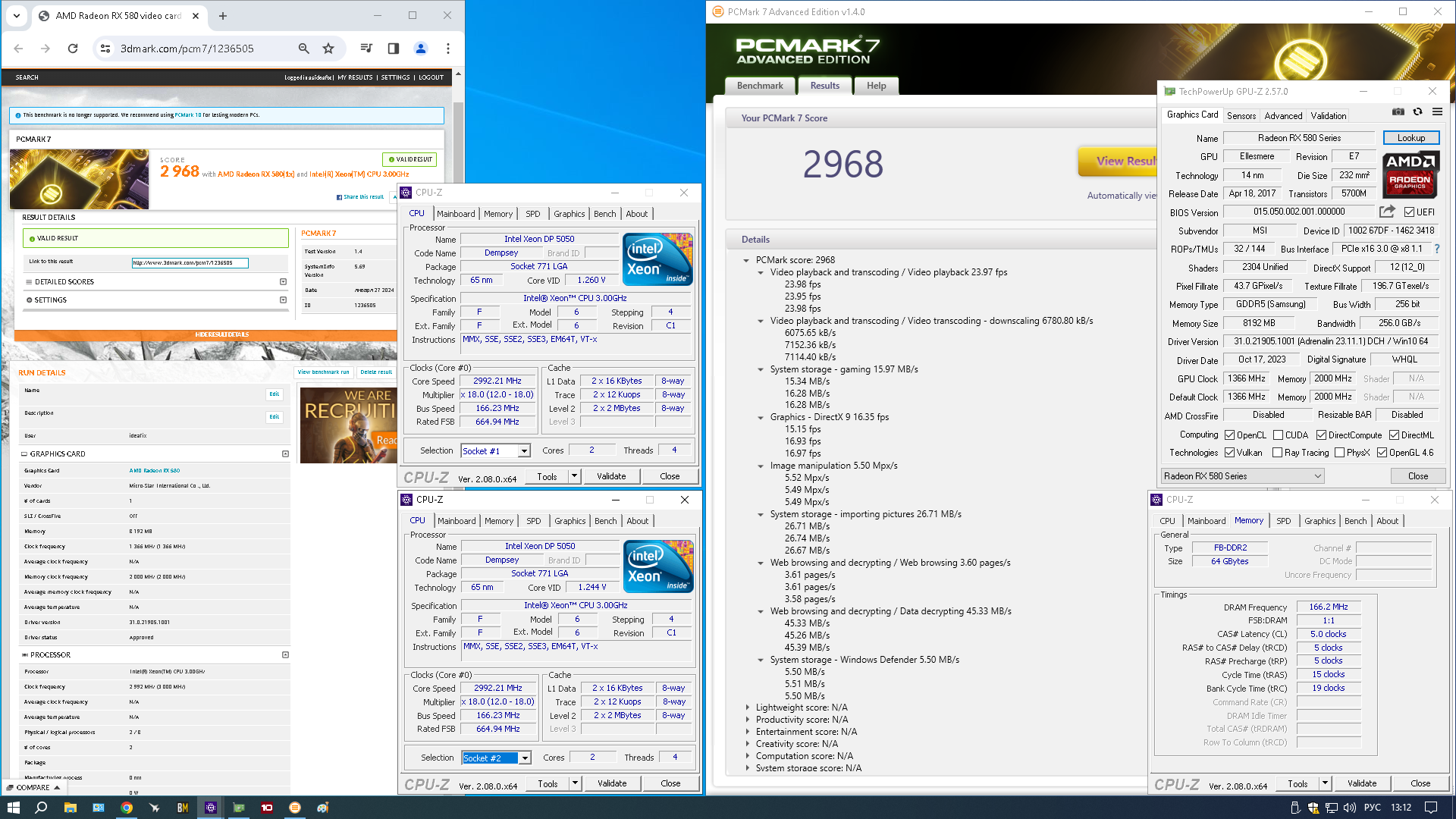The height and width of the screenshot is (819, 1456).
Task: Toggle the Ray Tracing checkbox
Action: [1277, 453]
